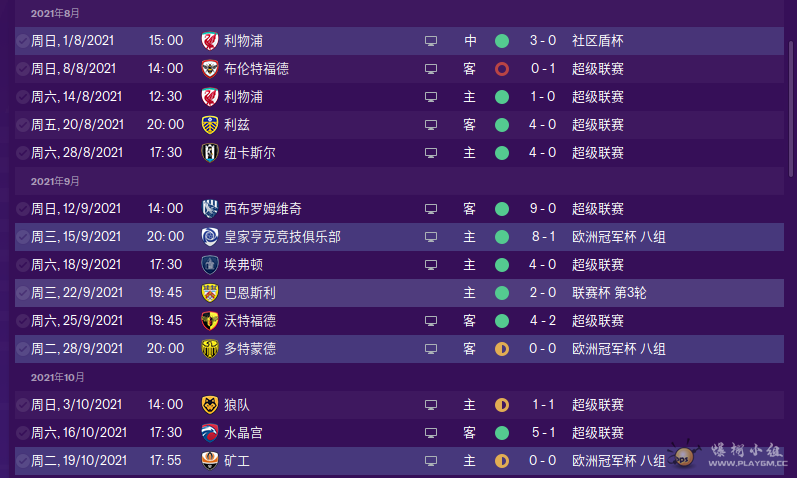The width and height of the screenshot is (797, 478).
Task: Collapse the 2021年9月 month section
Action: (55, 181)
